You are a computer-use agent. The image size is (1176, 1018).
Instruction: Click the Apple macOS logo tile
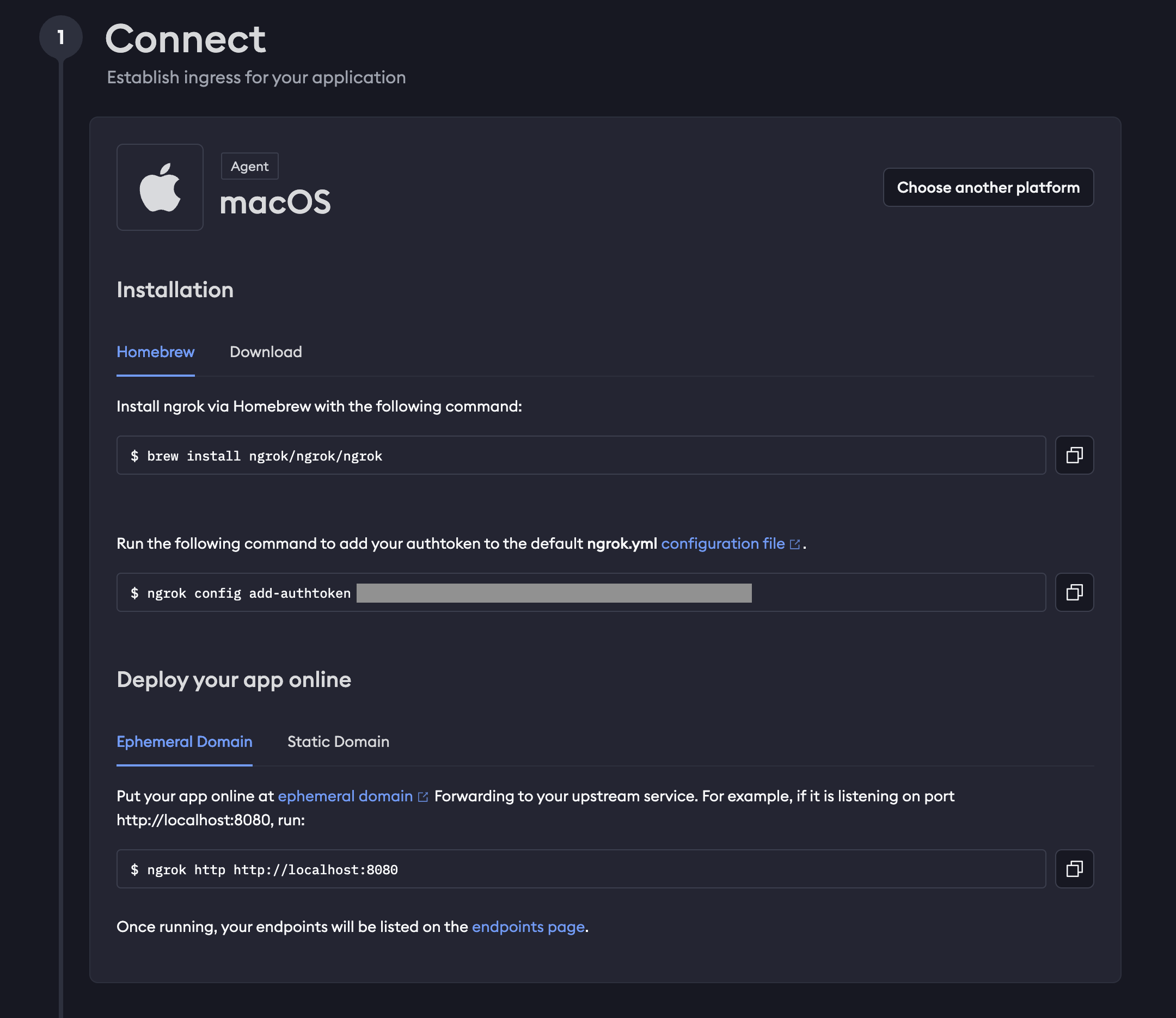click(160, 187)
